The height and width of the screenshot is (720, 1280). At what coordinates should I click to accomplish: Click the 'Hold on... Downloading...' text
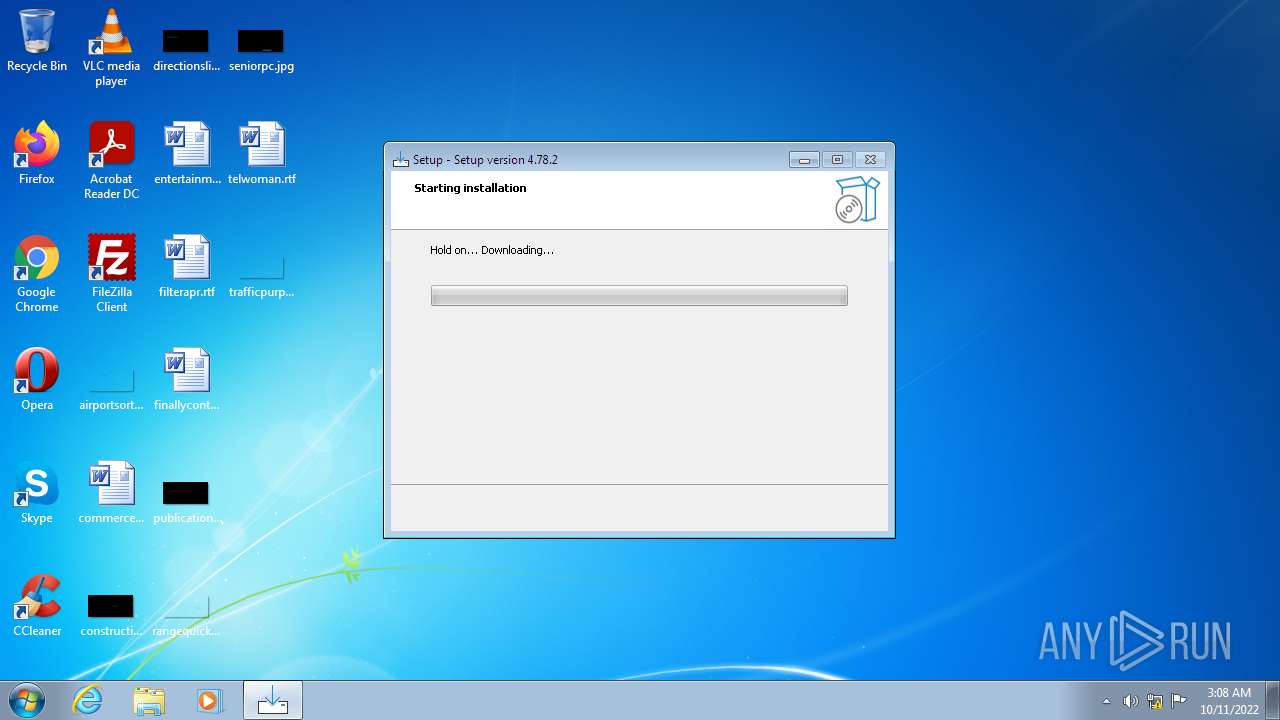492,250
